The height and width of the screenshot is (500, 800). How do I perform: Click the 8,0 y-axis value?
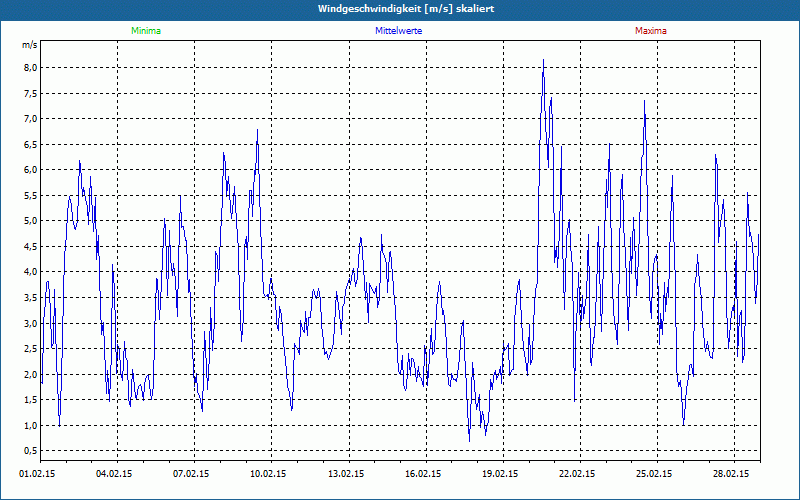click(x=32, y=68)
